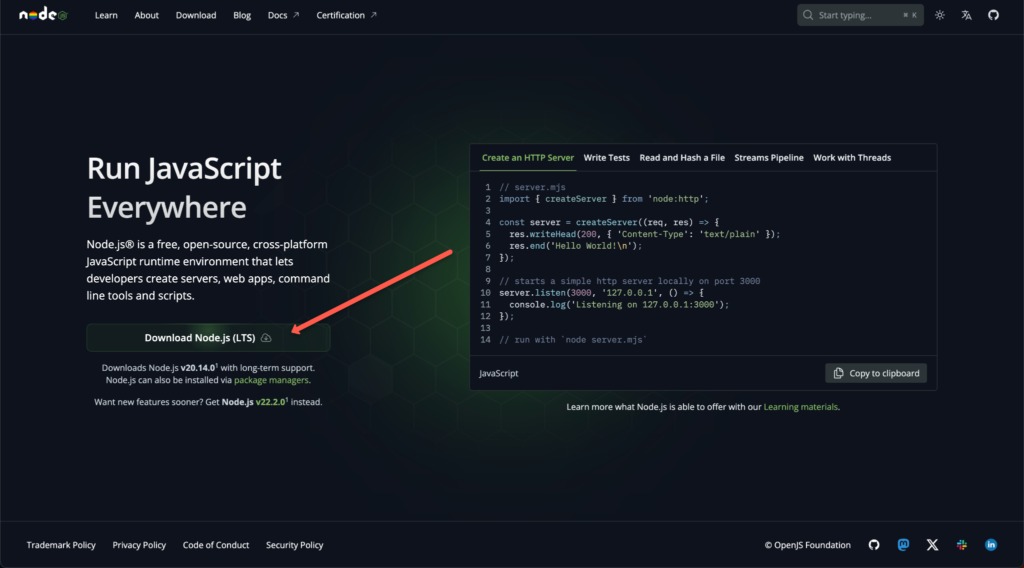
Task: Click code line 'res.end('Hello World!\n');'
Action: coord(575,246)
